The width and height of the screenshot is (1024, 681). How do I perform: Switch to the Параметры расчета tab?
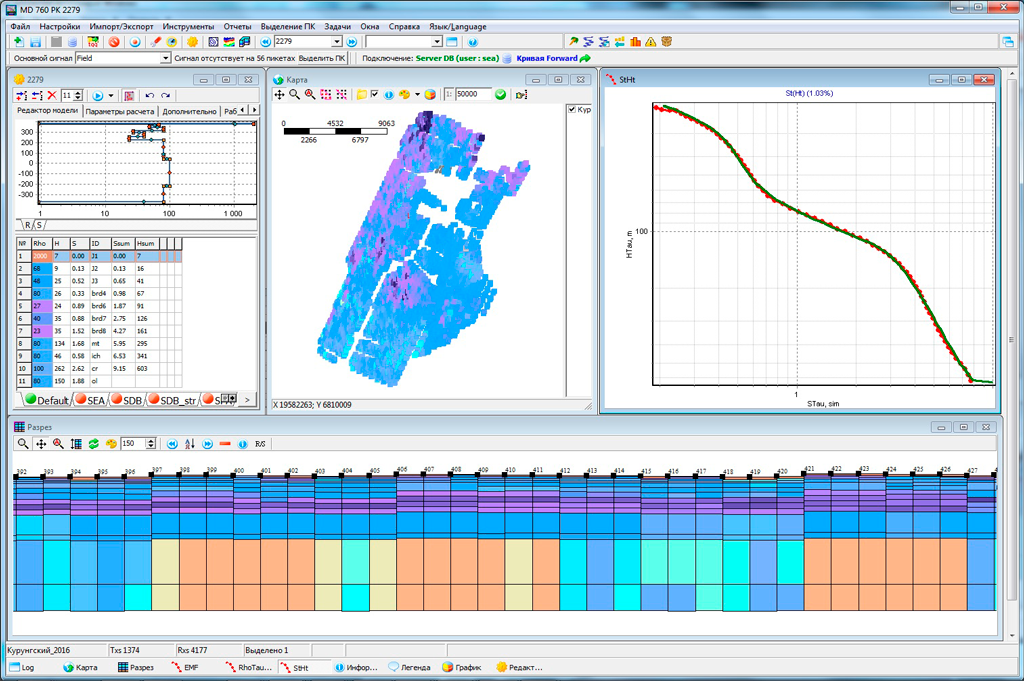[x=120, y=111]
